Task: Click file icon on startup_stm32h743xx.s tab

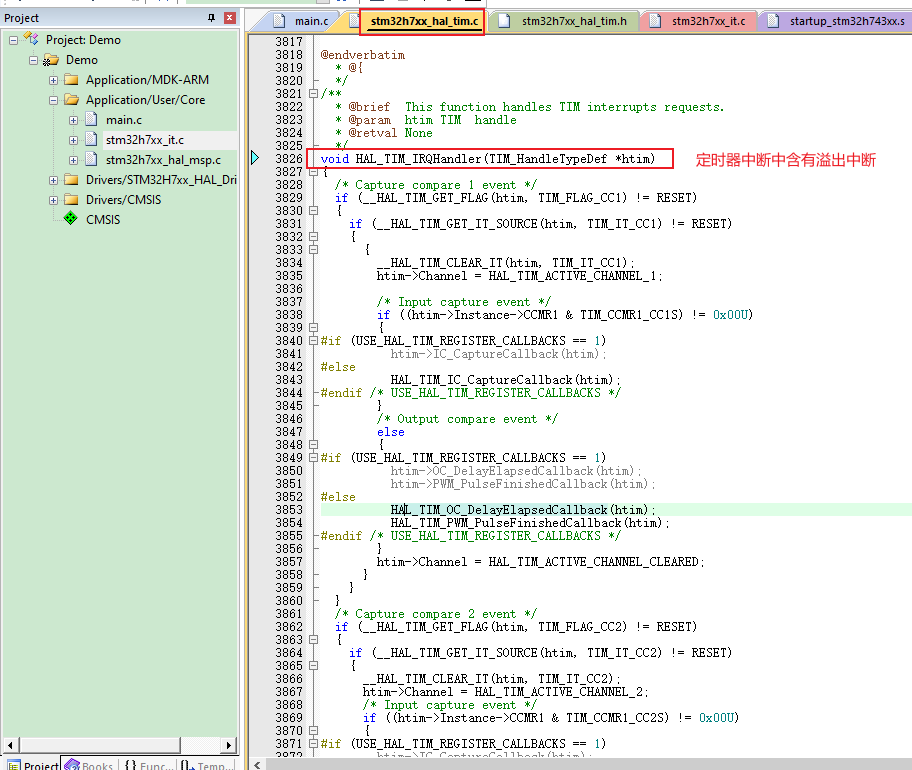Action: pos(773,21)
